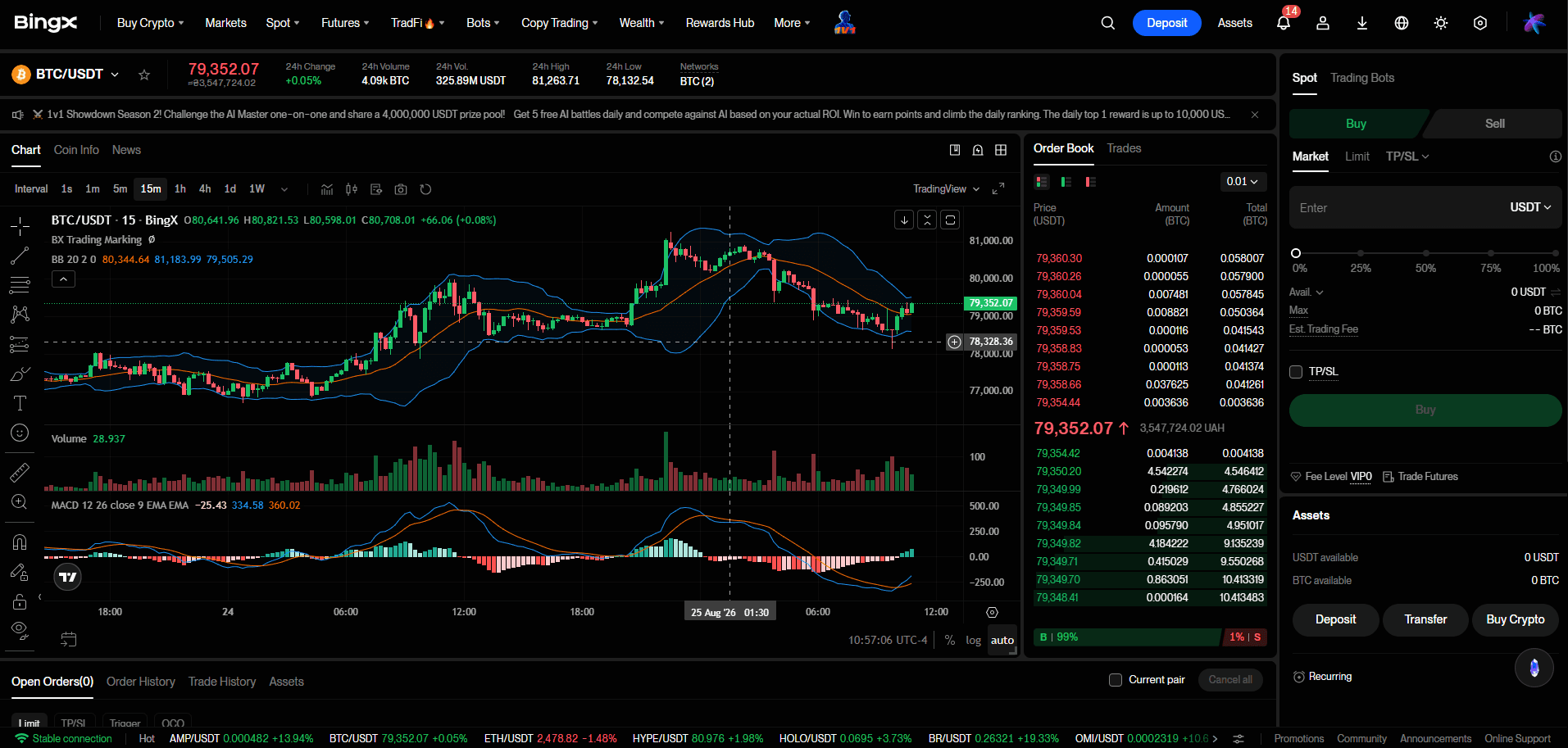Viewport: 1568px width, 748px height.
Task: Open chart indicators icon
Action: click(x=327, y=189)
